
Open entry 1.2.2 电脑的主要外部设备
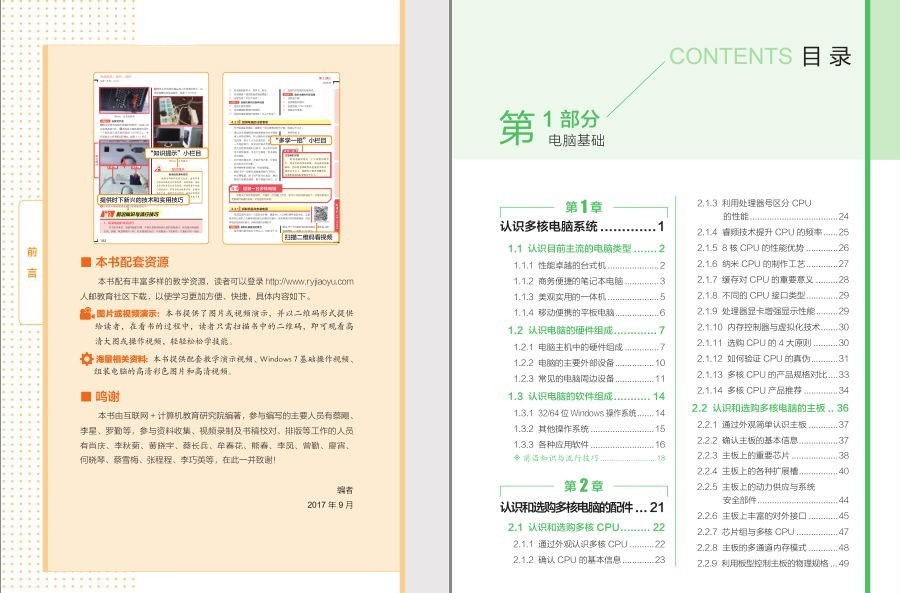click(x=589, y=363)
